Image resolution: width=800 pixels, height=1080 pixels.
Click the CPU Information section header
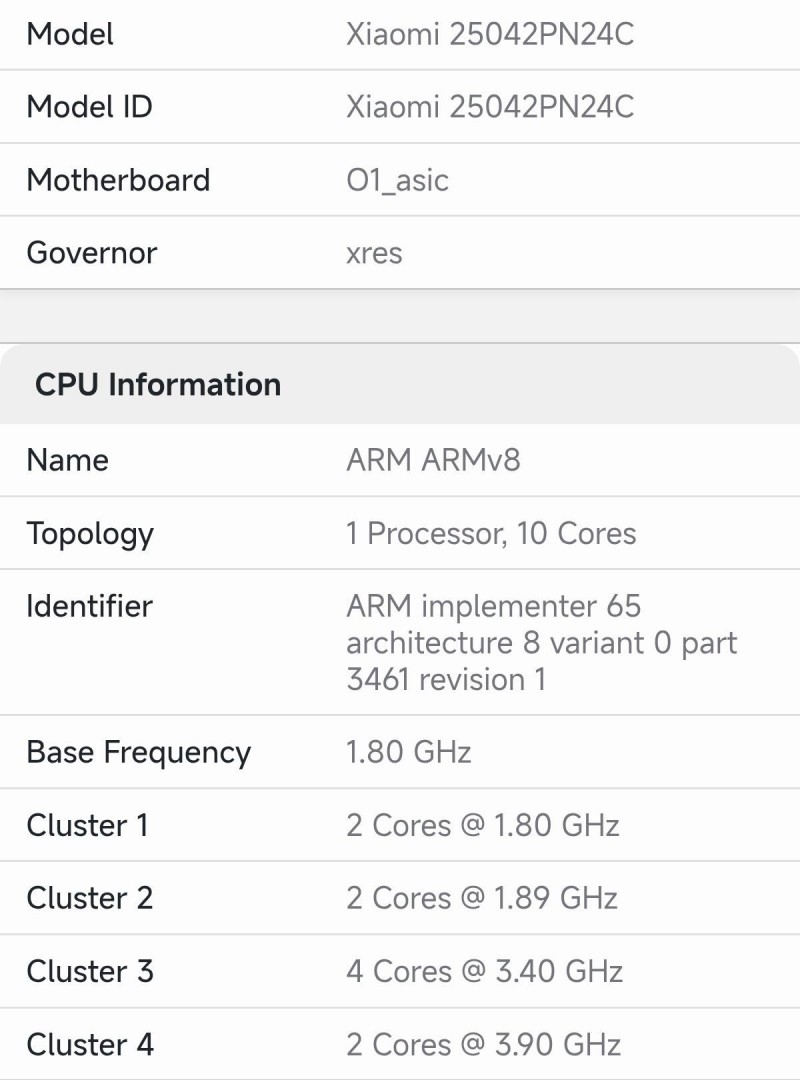tap(158, 385)
